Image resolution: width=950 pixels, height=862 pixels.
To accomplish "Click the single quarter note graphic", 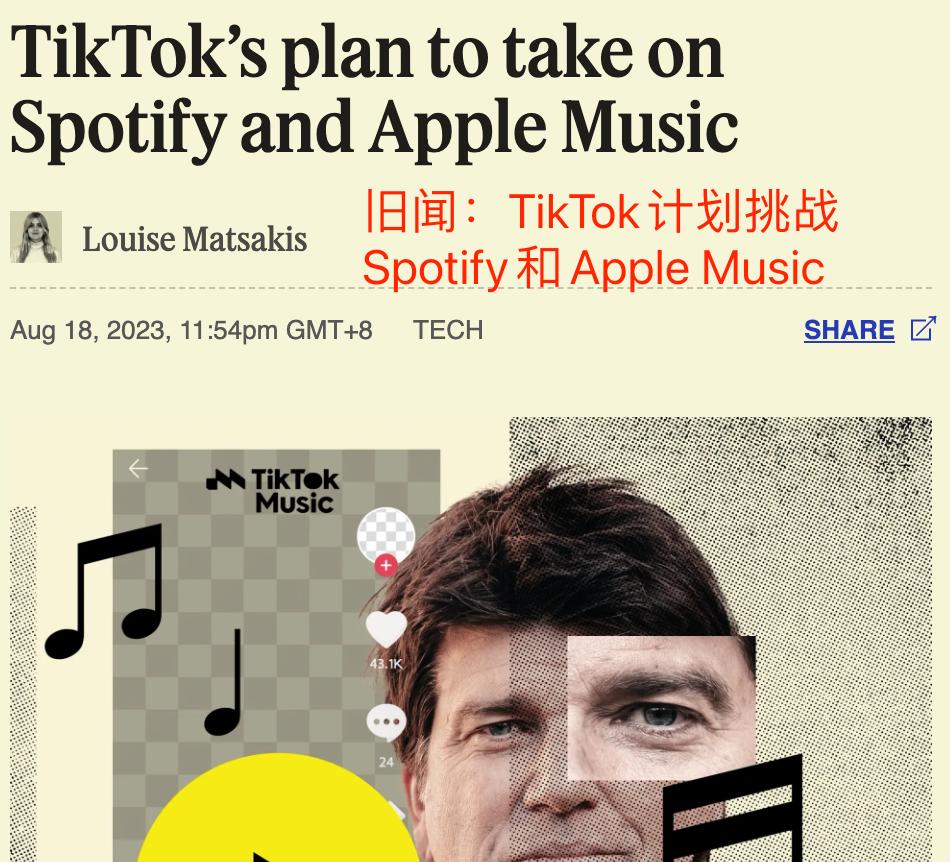I will coord(223,682).
